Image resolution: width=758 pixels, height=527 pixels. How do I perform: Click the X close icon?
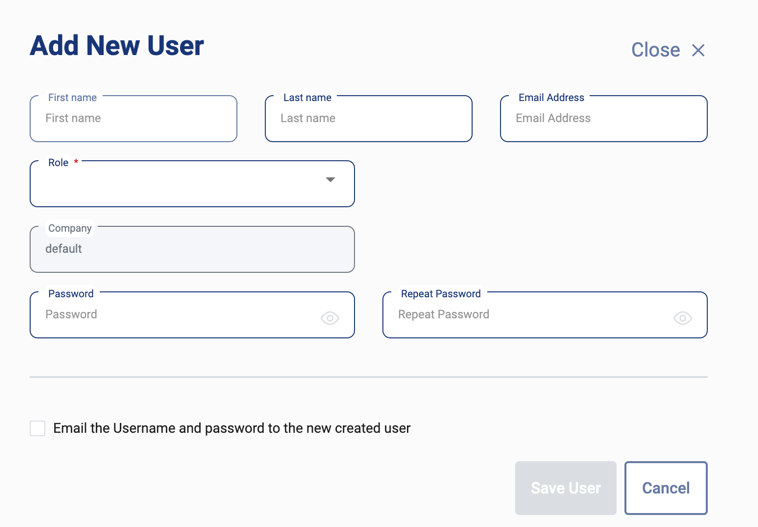[x=698, y=50]
